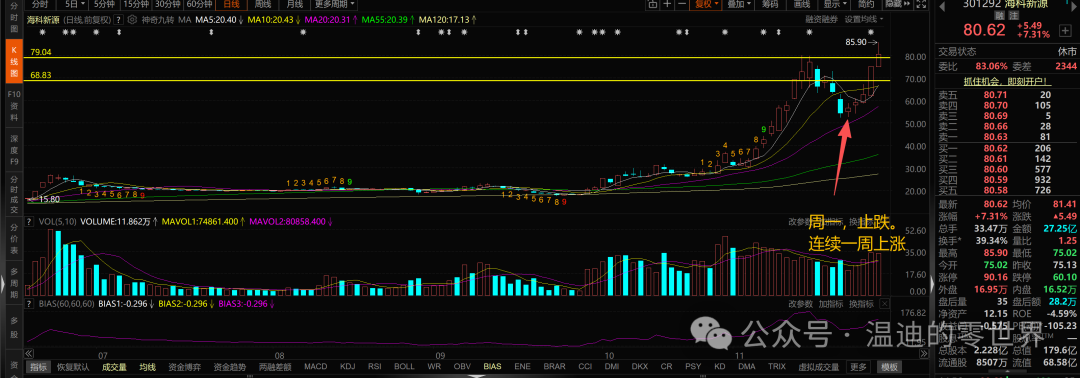Viewport: 1080px width, 378px height.
Task: Switch to the 月线 monthly chart
Action: pos(294,4)
